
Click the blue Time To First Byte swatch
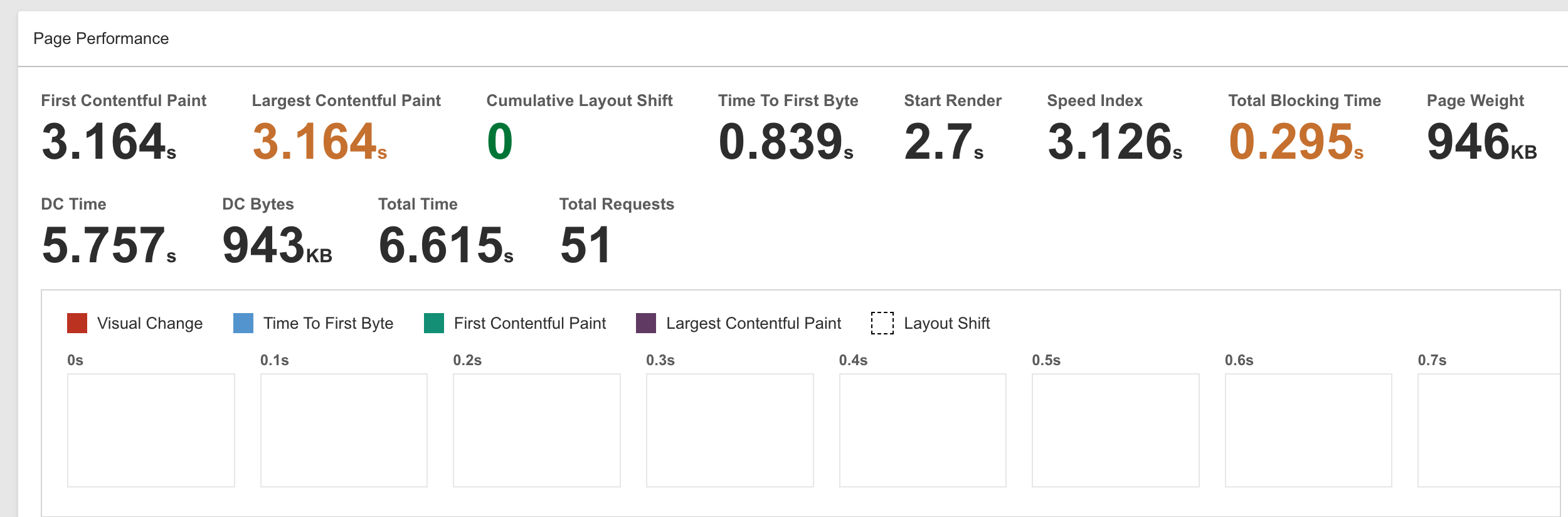coord(243,323)
